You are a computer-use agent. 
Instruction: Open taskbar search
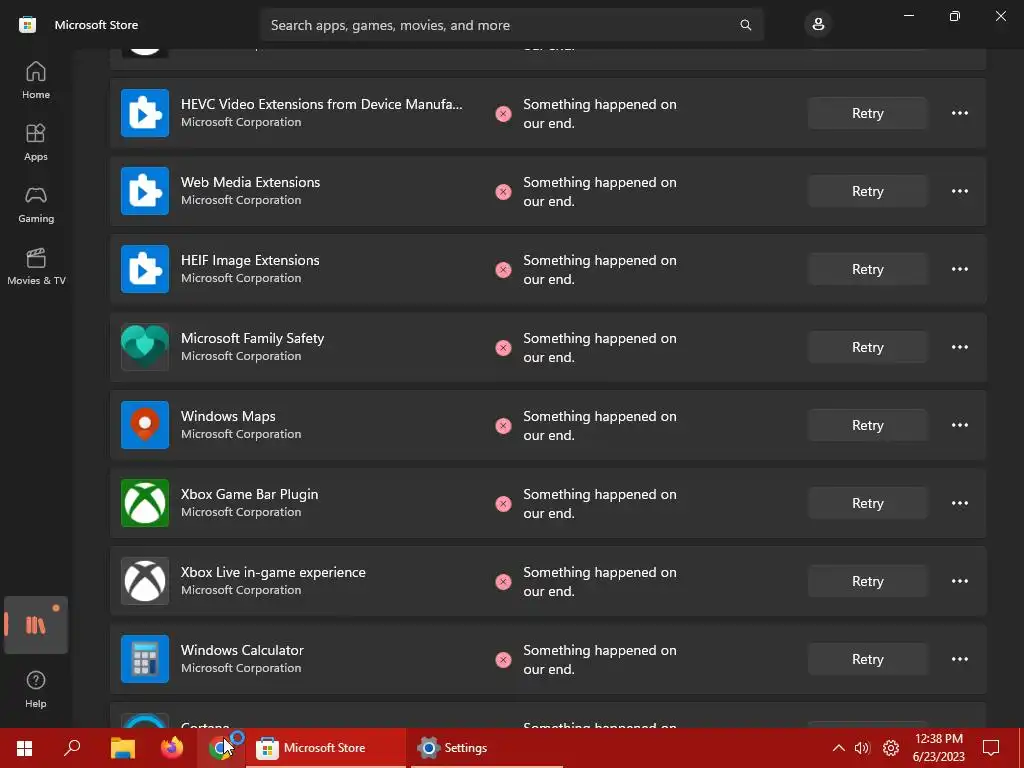[72, 748]
